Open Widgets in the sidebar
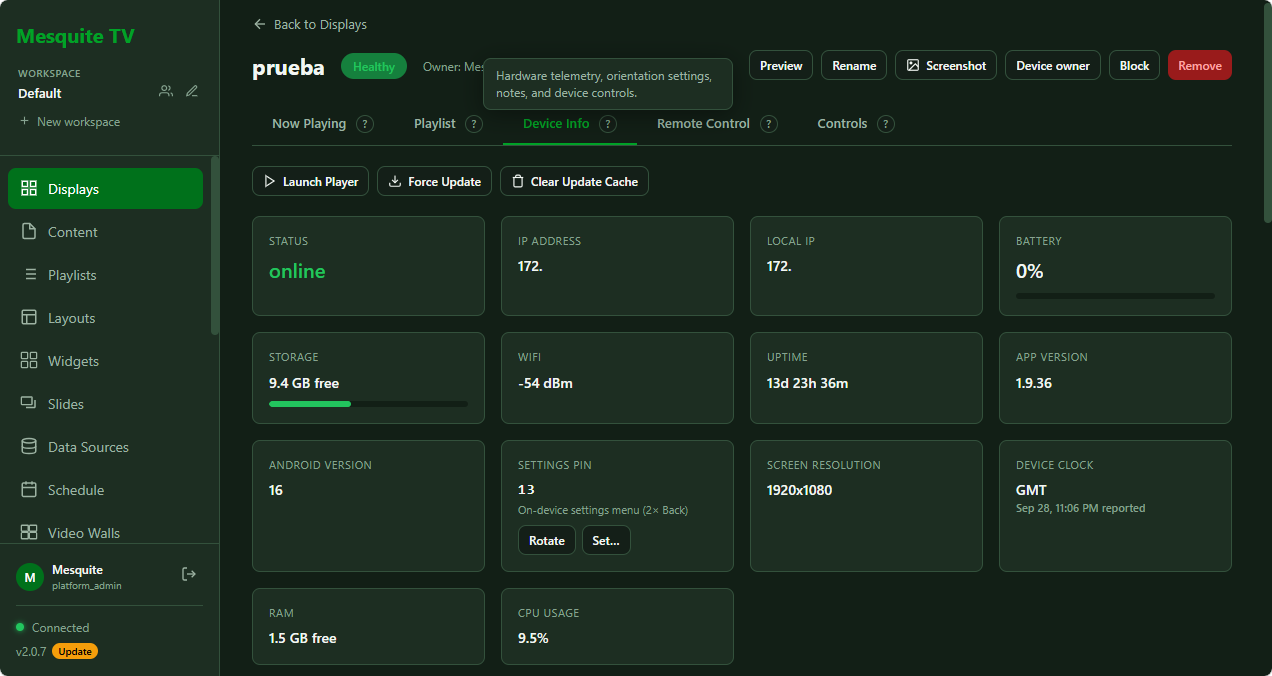The image size is (1272, 676). pyautogui.click(x=105, y=361)
